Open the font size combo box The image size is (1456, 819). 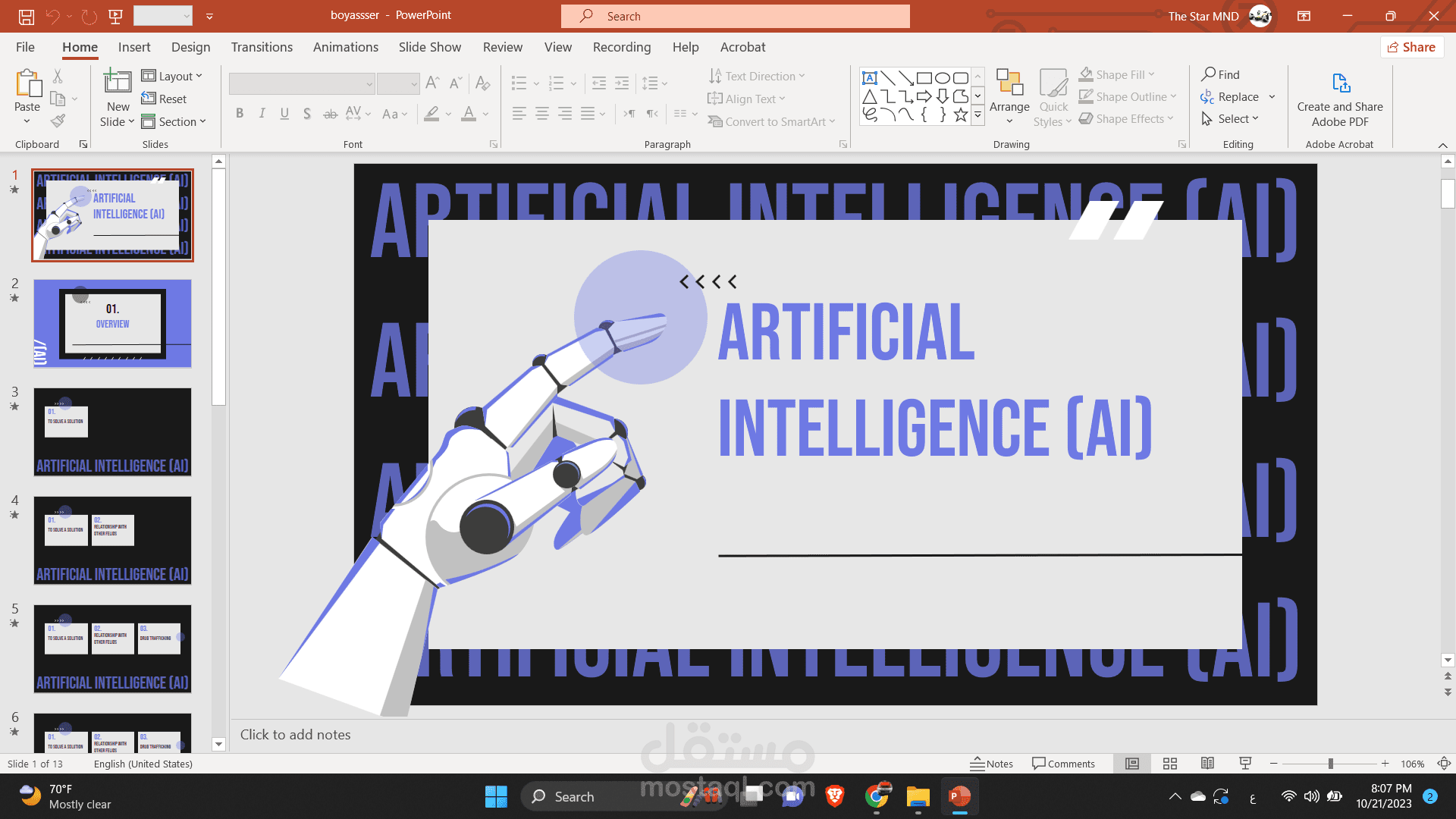(398, 83)
